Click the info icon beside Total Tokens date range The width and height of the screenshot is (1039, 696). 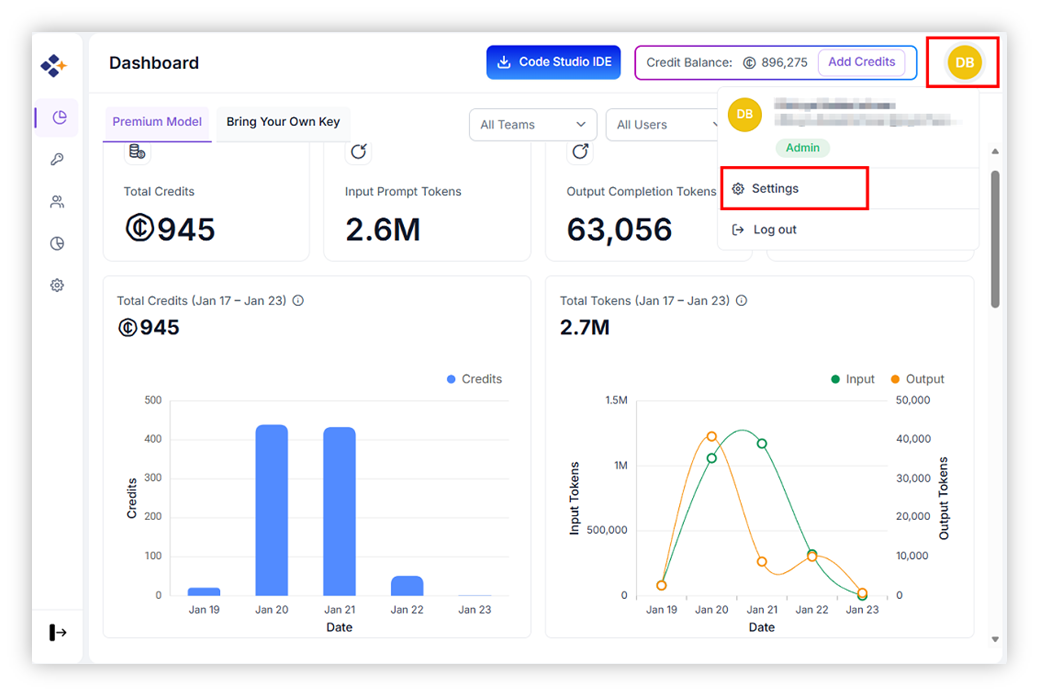(741, 301)
